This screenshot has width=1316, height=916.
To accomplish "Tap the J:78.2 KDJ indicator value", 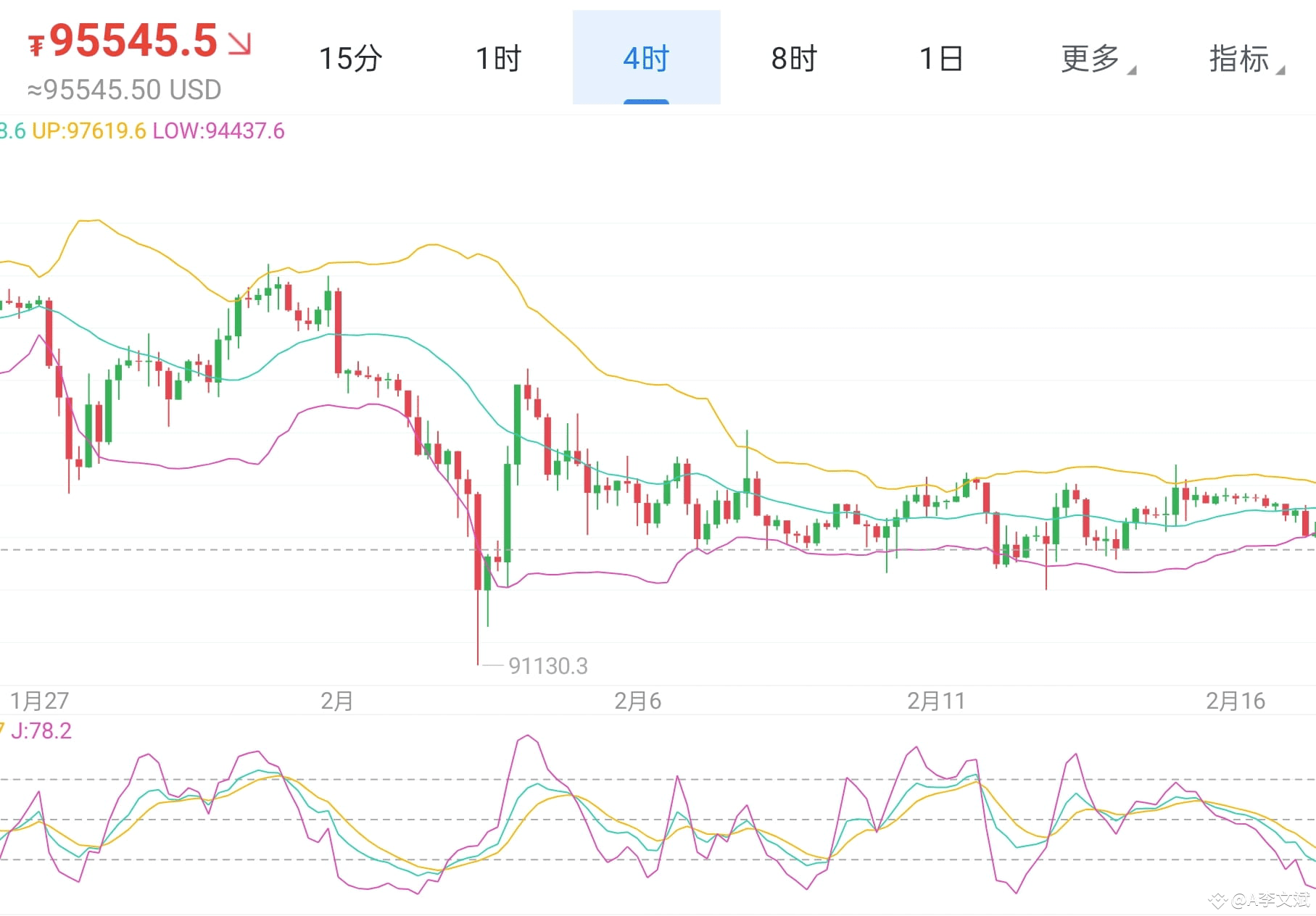I will click(41, 730).
